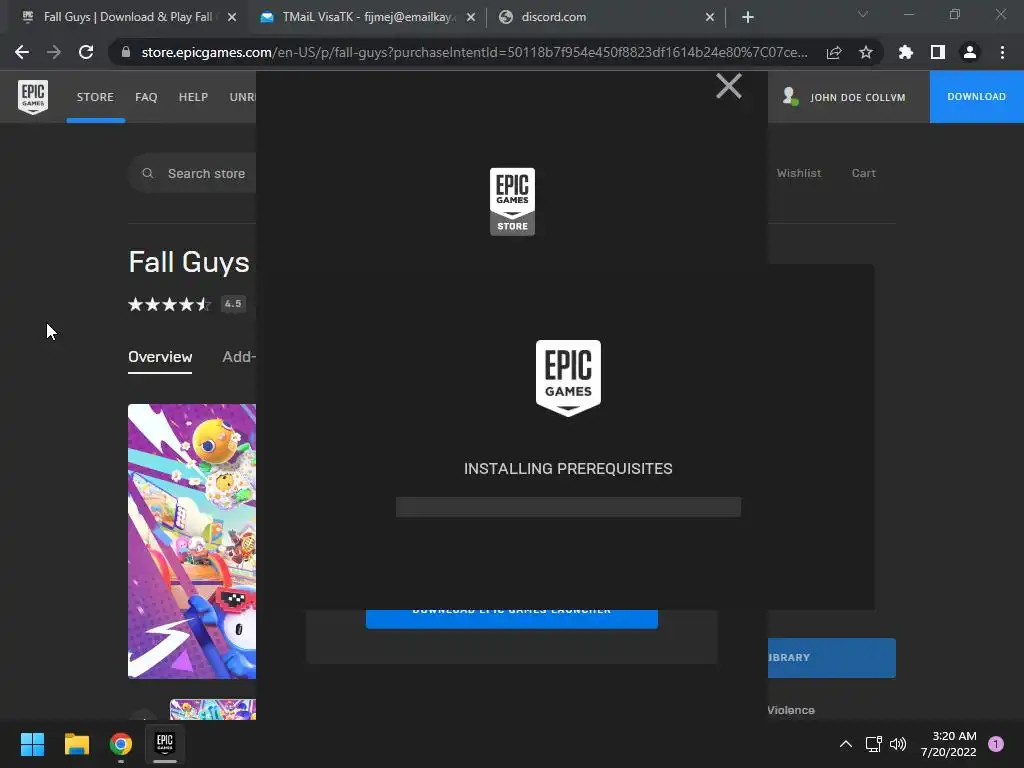Close the discord.com browser tab

[x=710, y=17]
